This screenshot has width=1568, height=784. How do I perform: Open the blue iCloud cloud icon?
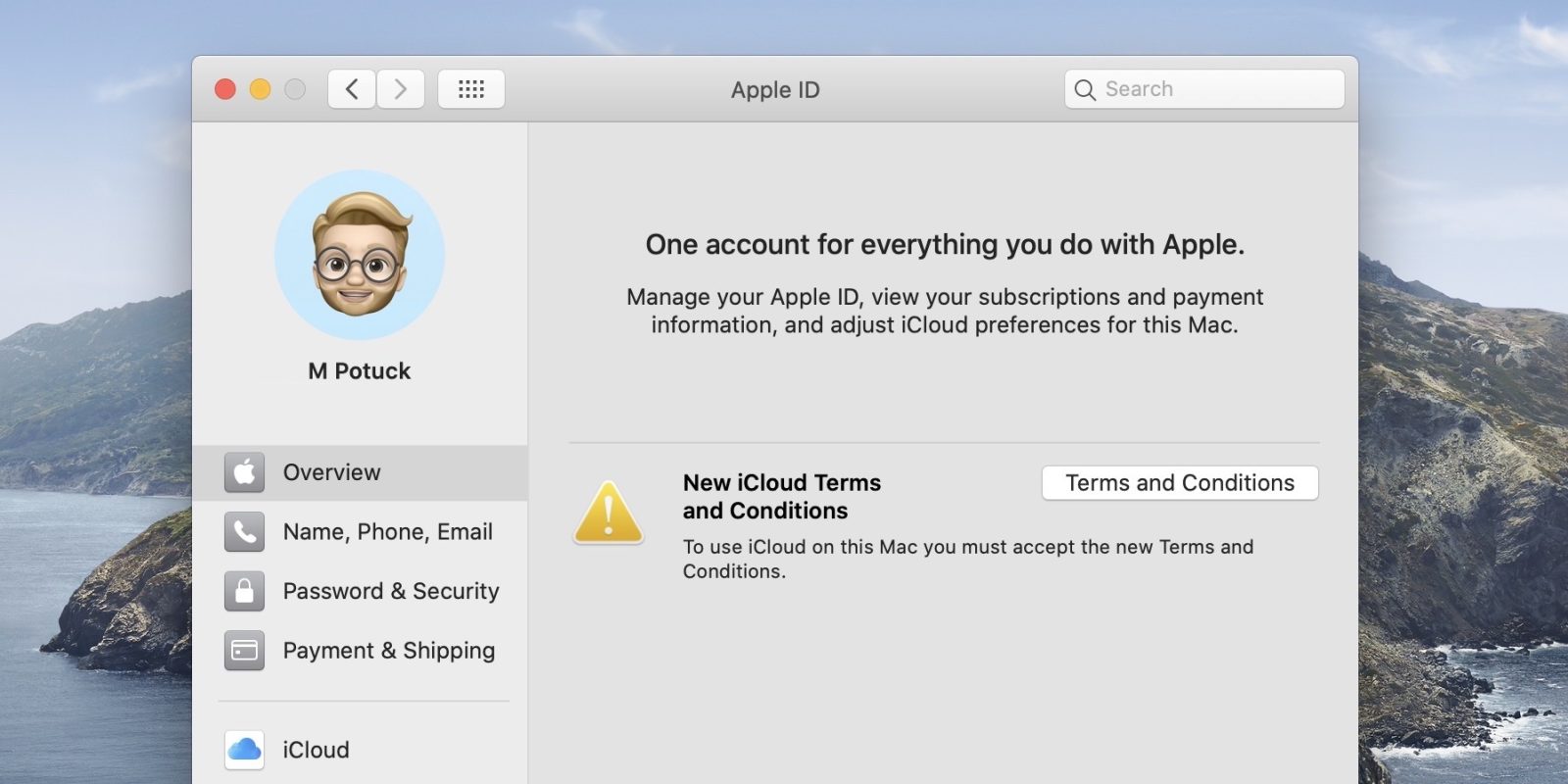coord(244,750)
